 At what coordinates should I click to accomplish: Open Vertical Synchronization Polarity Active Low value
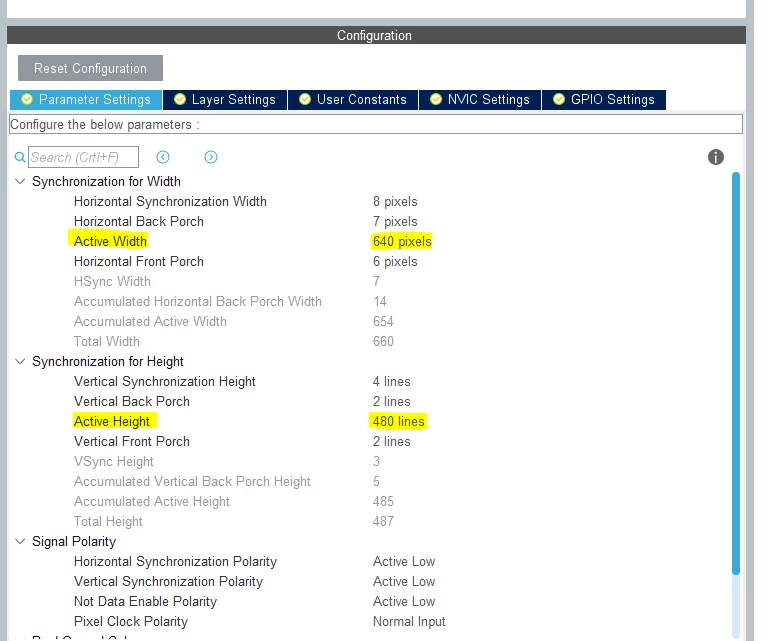click(404, 582)
